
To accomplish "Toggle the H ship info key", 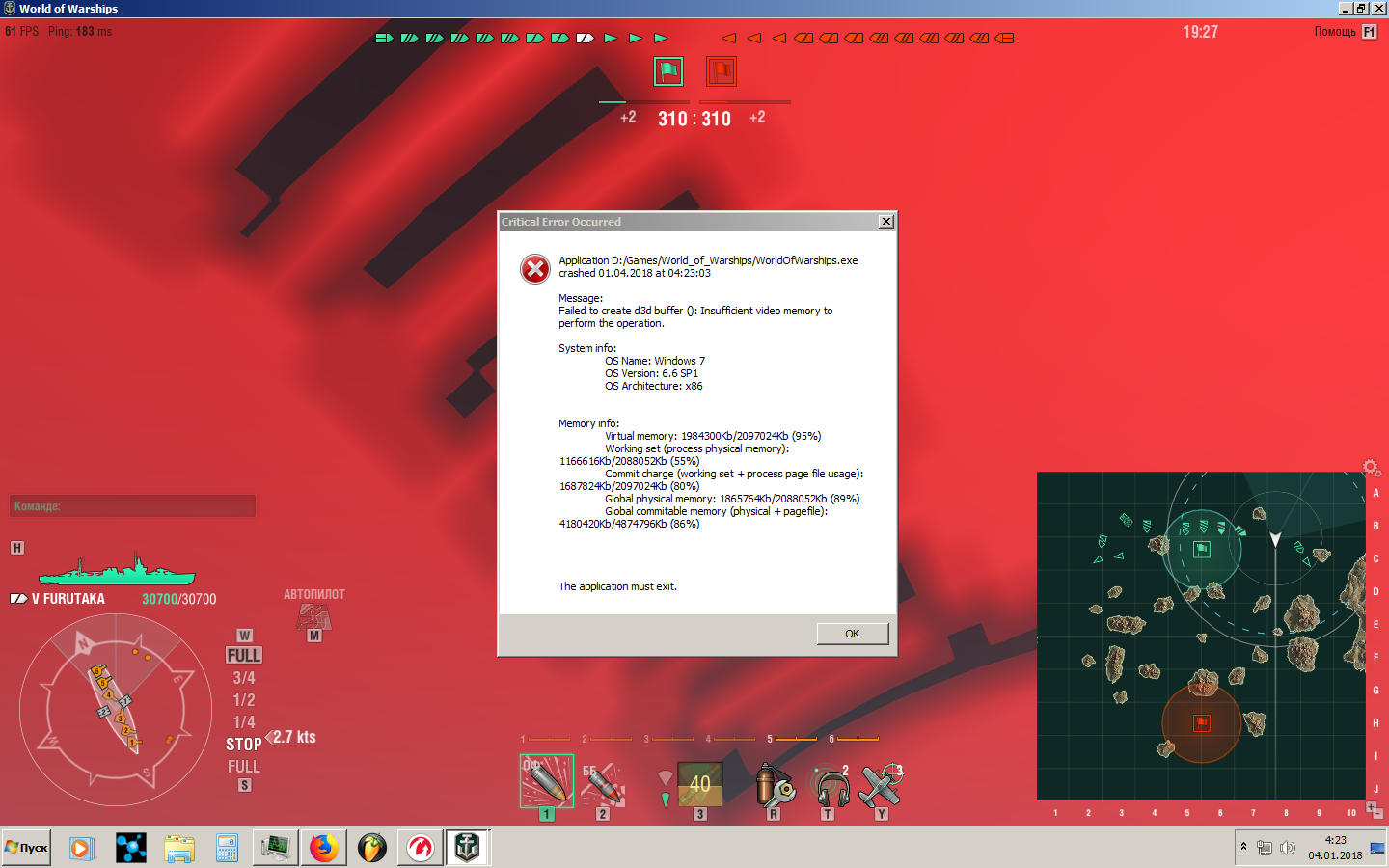I will point(16,548).
